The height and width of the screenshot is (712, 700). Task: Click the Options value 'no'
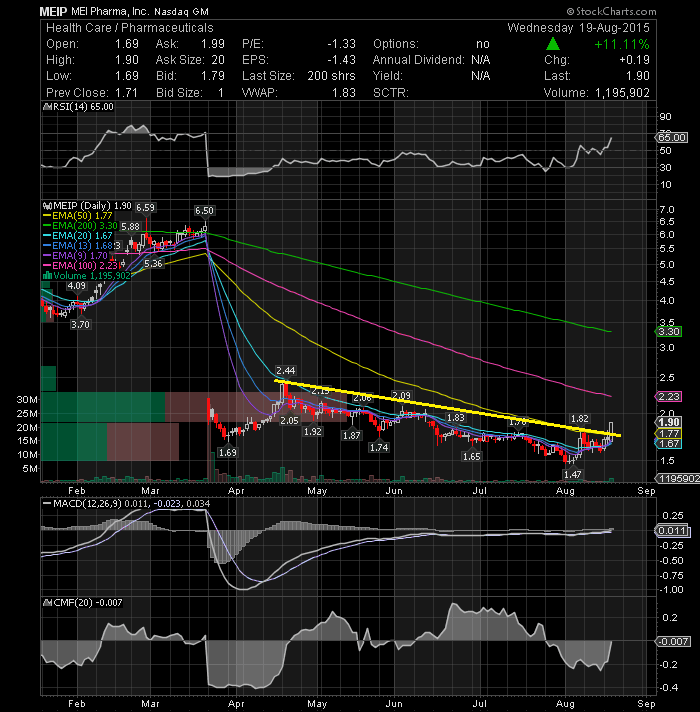pos(483,44)
